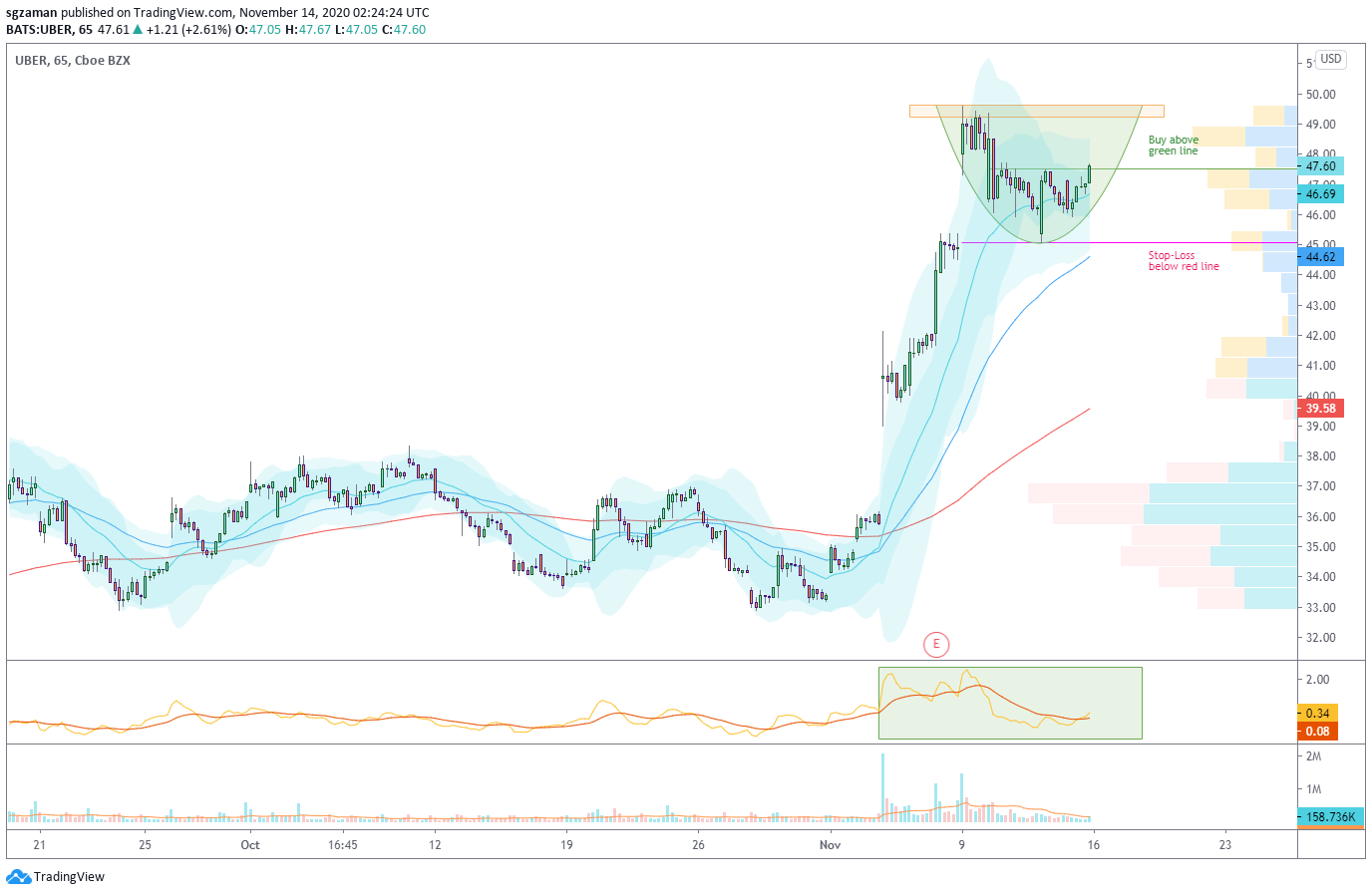Click the 46.69 teal price label
1372x895 pixels.
(1320, 194)
